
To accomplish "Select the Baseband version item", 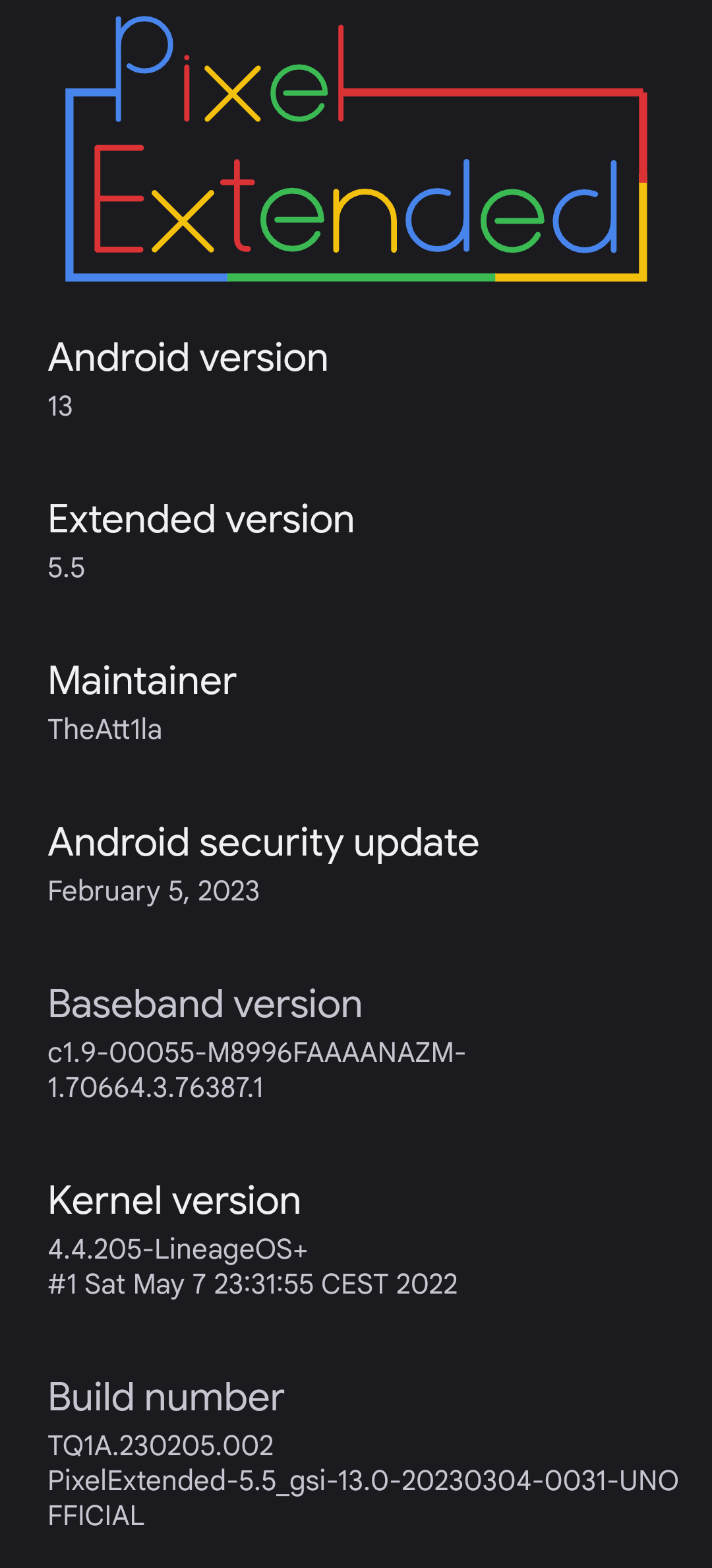I will pyautogui.click(x=356, y=1044).
